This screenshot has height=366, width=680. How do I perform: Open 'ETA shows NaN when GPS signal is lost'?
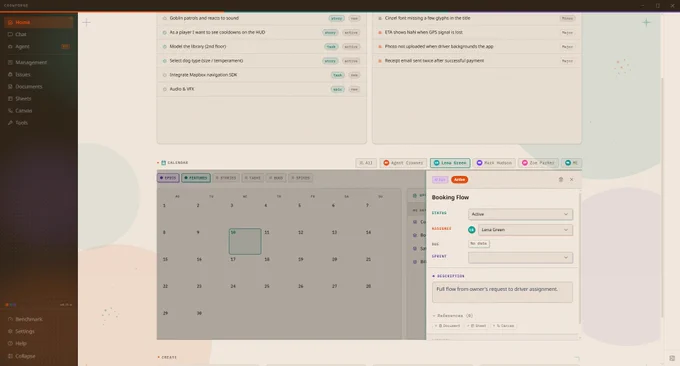477,33
